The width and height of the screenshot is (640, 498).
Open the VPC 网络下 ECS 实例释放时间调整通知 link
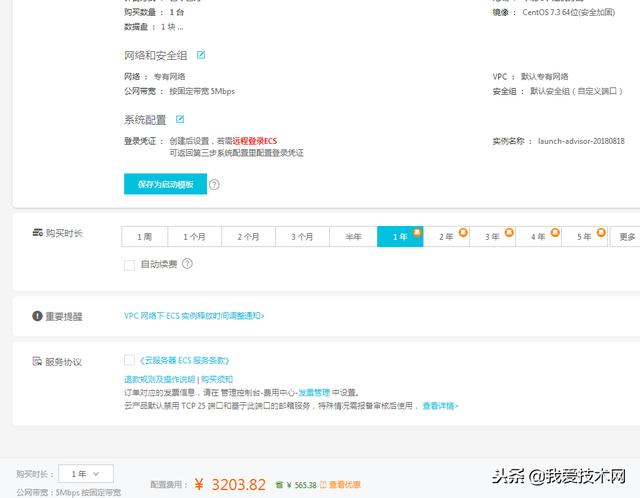(194, 316)
